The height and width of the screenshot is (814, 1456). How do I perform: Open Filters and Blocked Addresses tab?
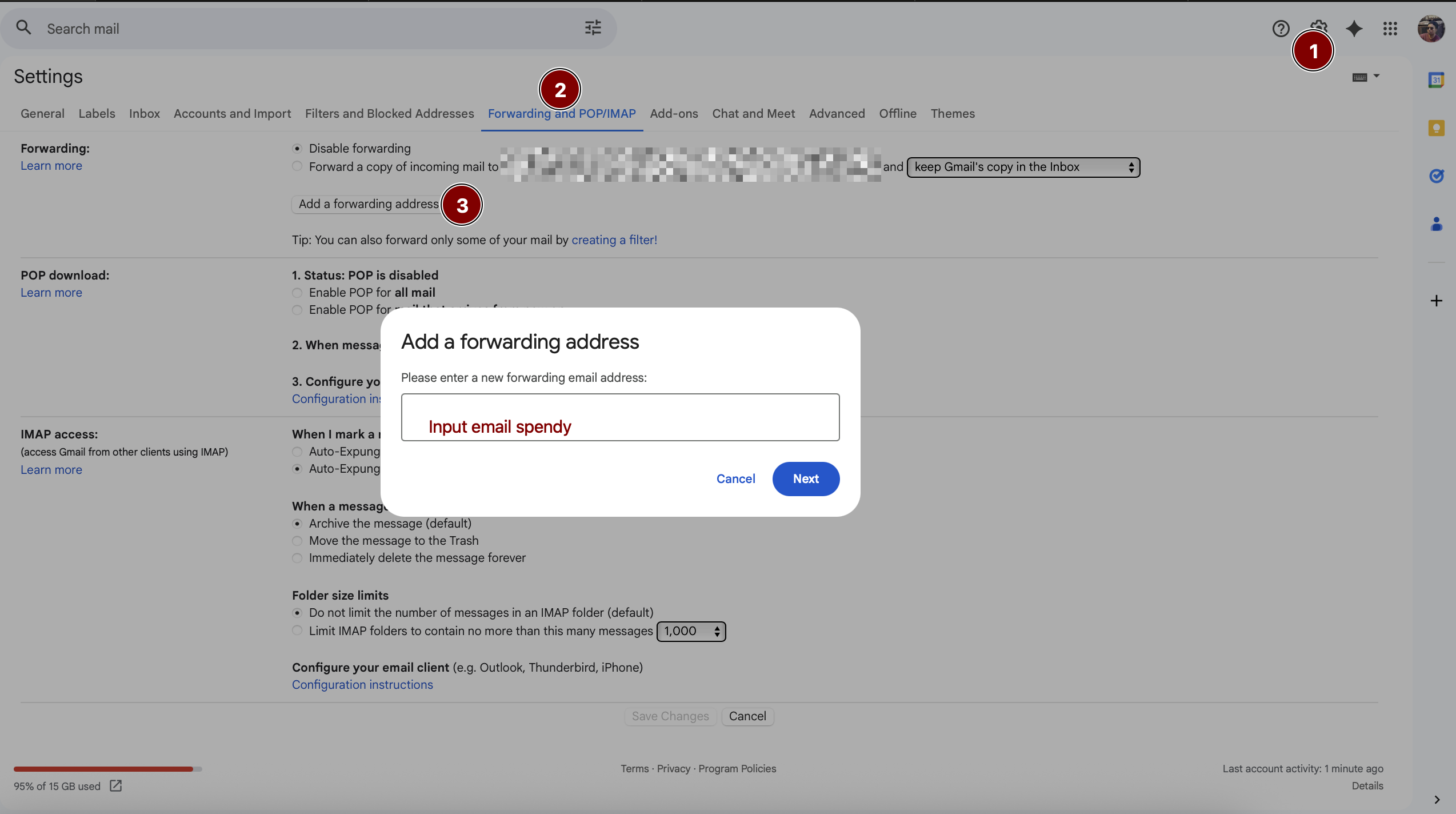pos(389,113)
